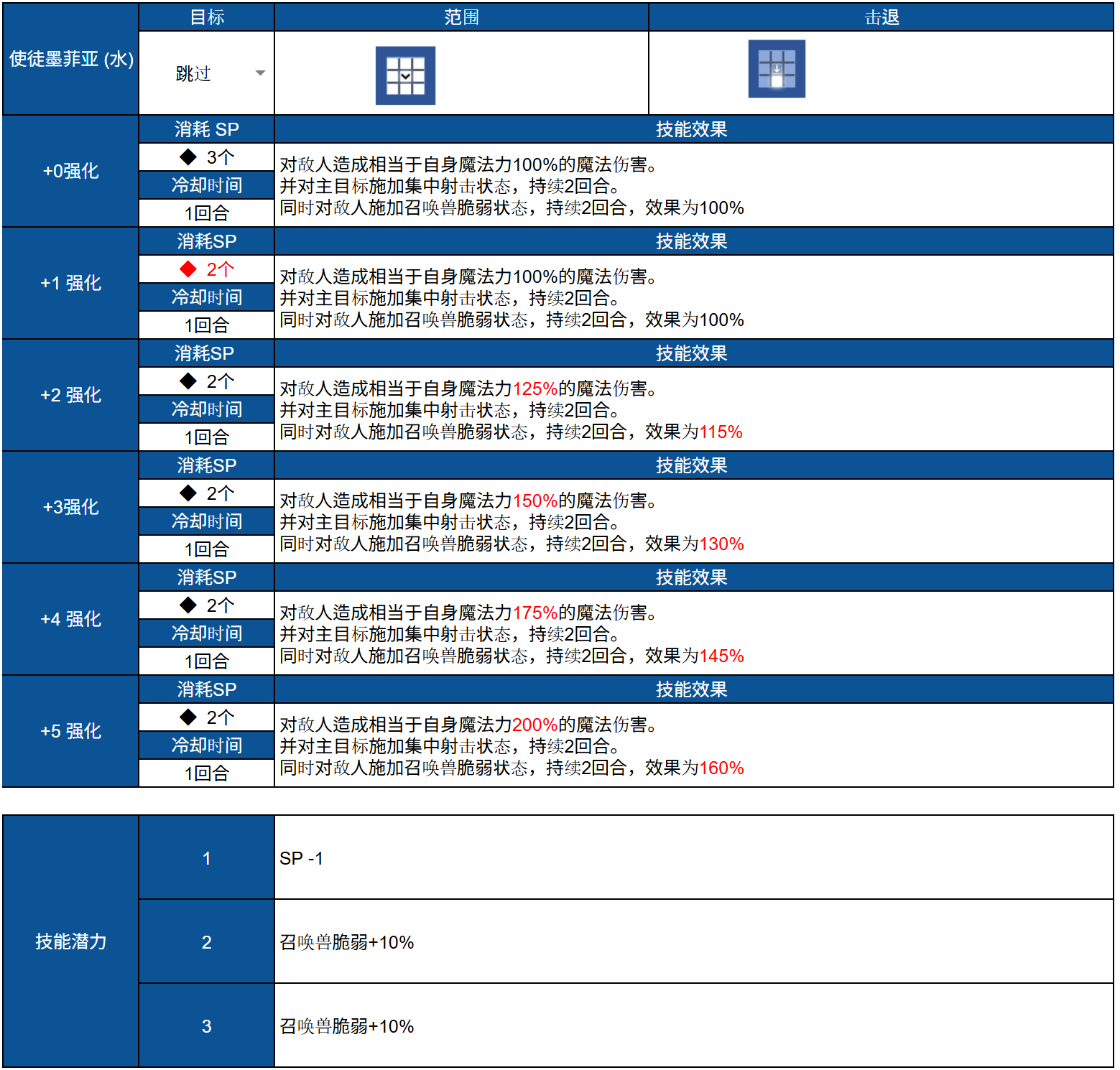1120x1070 pixels.
Task: Click the black diamond icon beside 3个
Action: coord(188,157)
